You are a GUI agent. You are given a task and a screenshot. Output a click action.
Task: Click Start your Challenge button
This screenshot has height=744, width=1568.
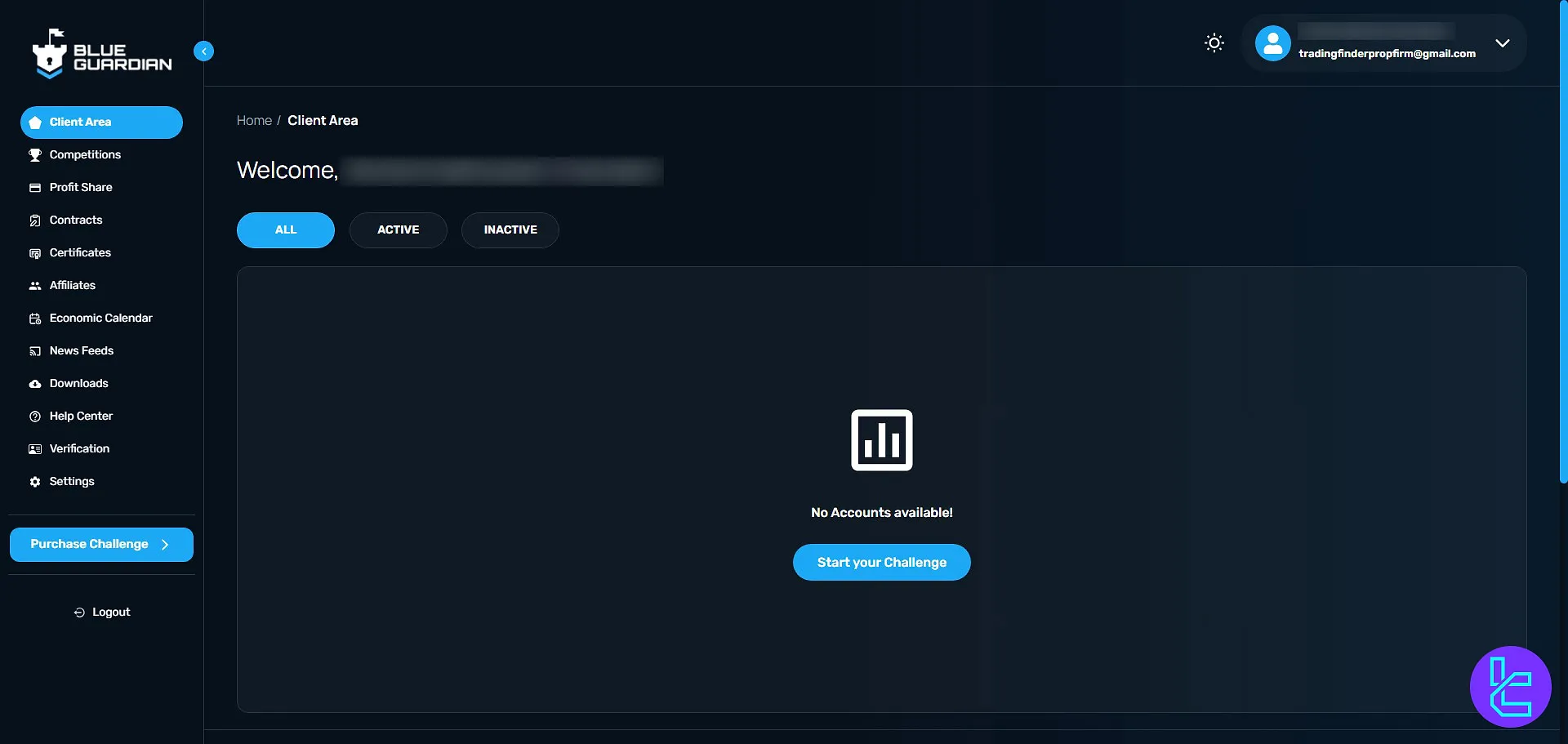(881, 563)
